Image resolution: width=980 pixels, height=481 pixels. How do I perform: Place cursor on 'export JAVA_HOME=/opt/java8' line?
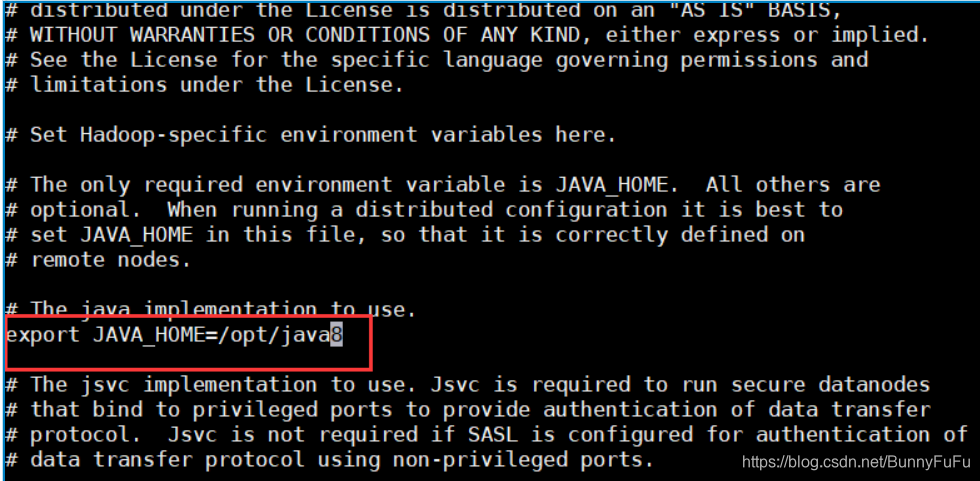click(174, 335)
